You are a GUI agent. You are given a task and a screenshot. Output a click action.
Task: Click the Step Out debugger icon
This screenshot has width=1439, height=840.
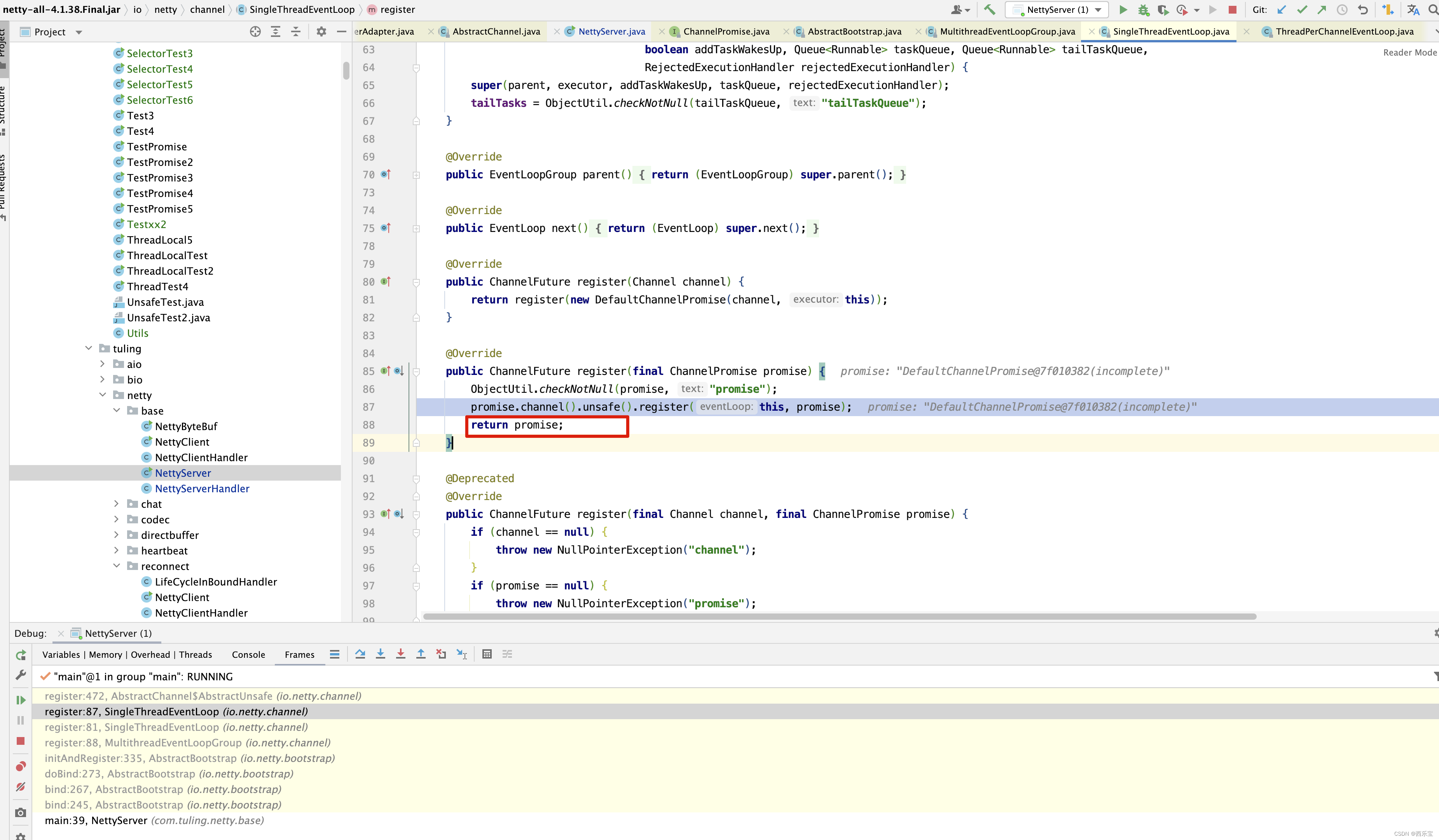(x=420, y=654)
